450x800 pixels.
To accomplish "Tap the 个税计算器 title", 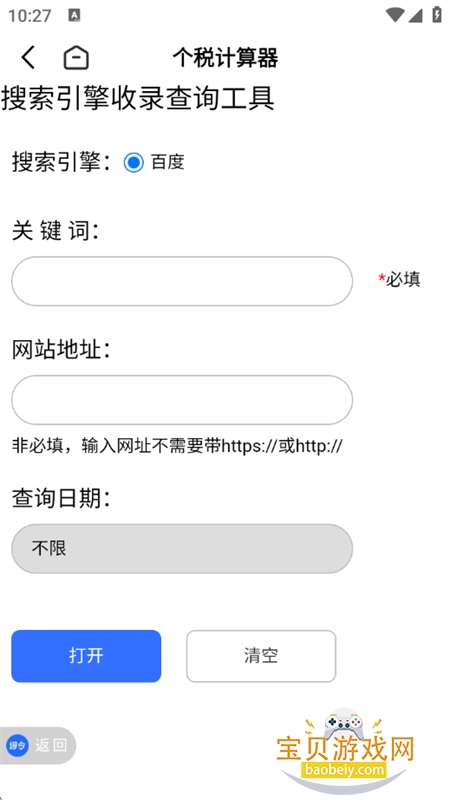I will pos(226,57).
